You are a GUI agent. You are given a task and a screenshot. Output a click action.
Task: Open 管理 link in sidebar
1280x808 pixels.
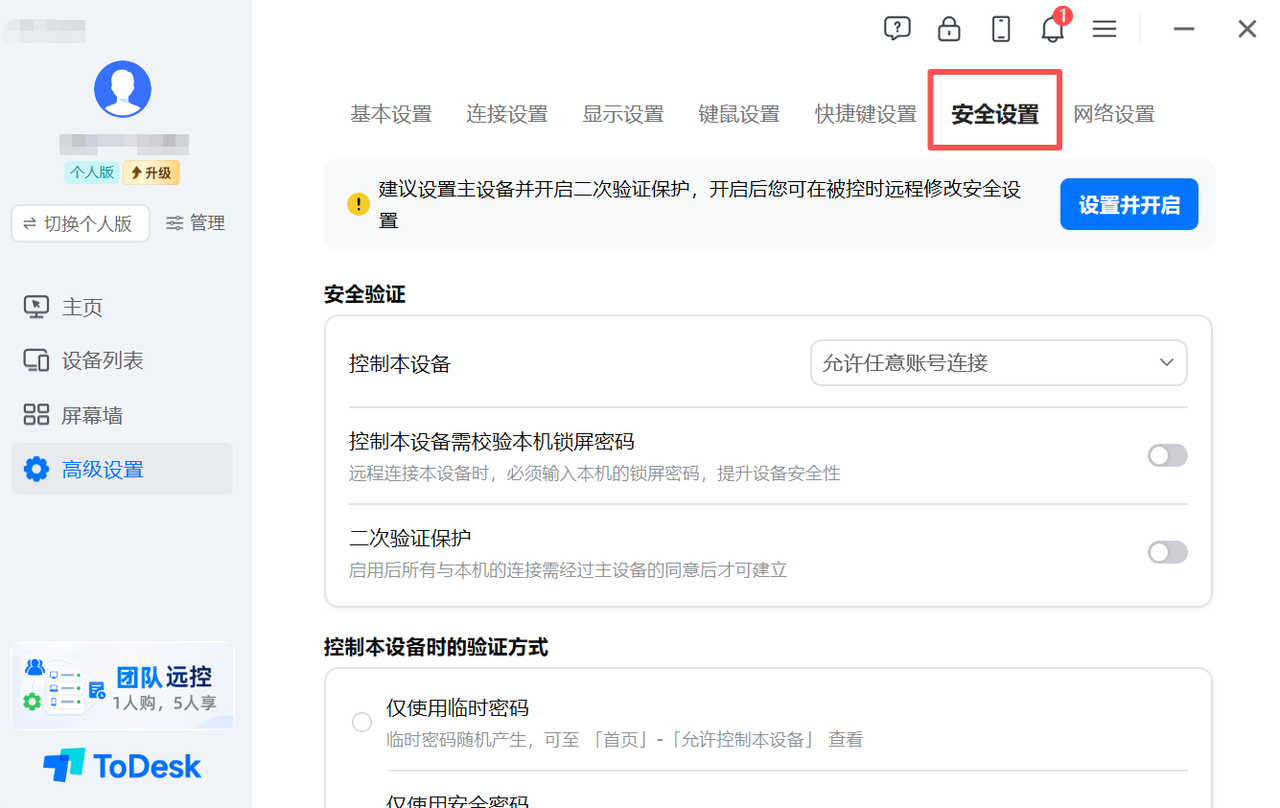click(x=195, y=224)
